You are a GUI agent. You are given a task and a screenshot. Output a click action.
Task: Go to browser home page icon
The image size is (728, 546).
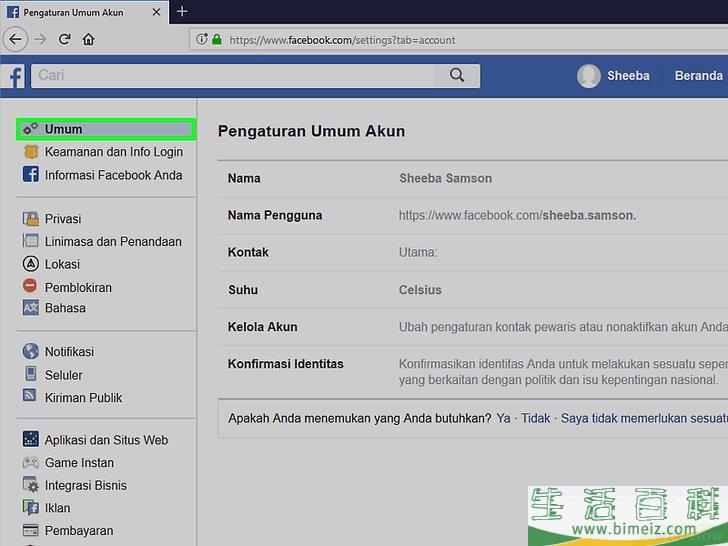click(89, 39)
